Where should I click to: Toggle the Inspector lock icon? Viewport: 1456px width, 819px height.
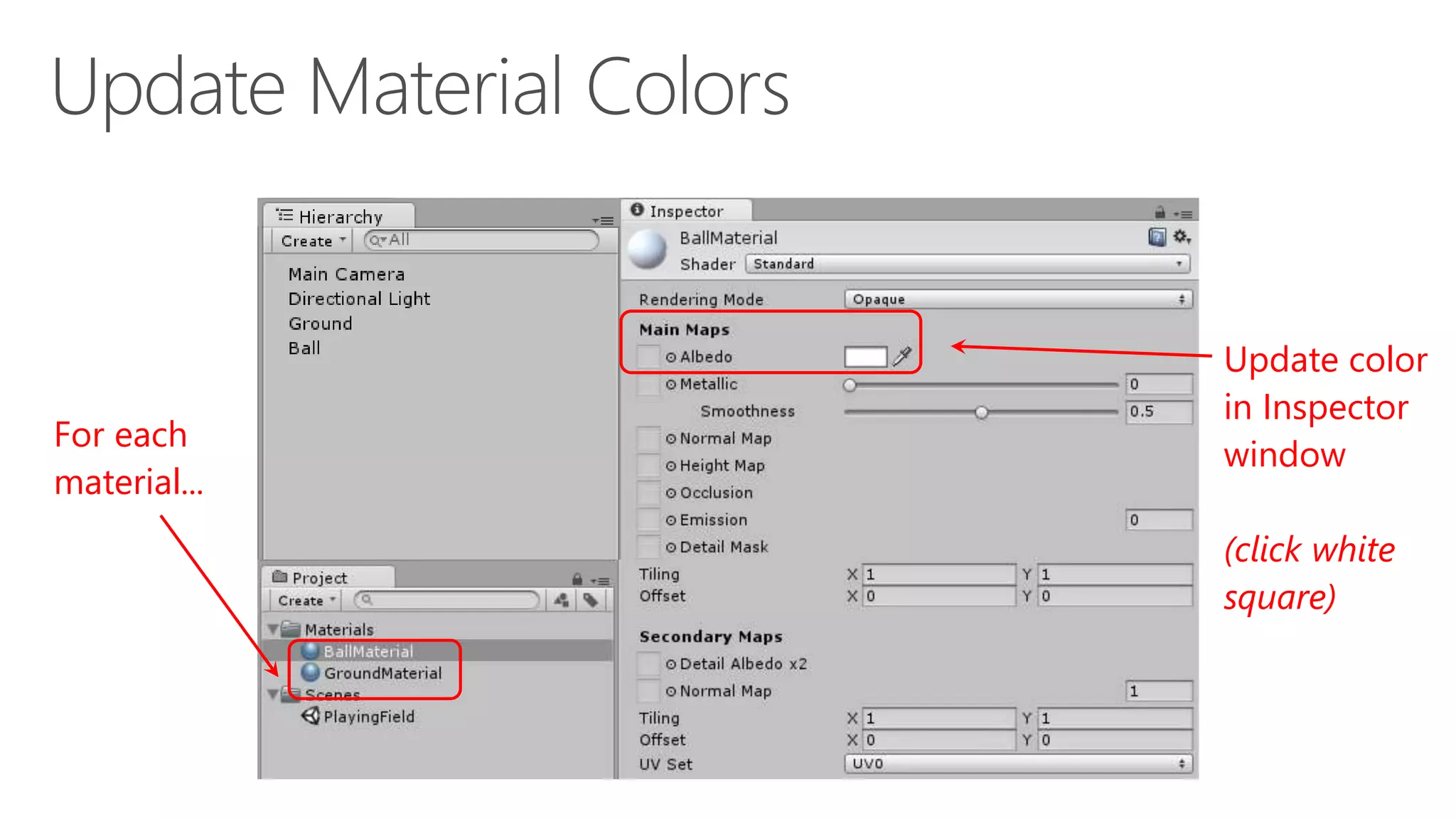click(1160, 212)
